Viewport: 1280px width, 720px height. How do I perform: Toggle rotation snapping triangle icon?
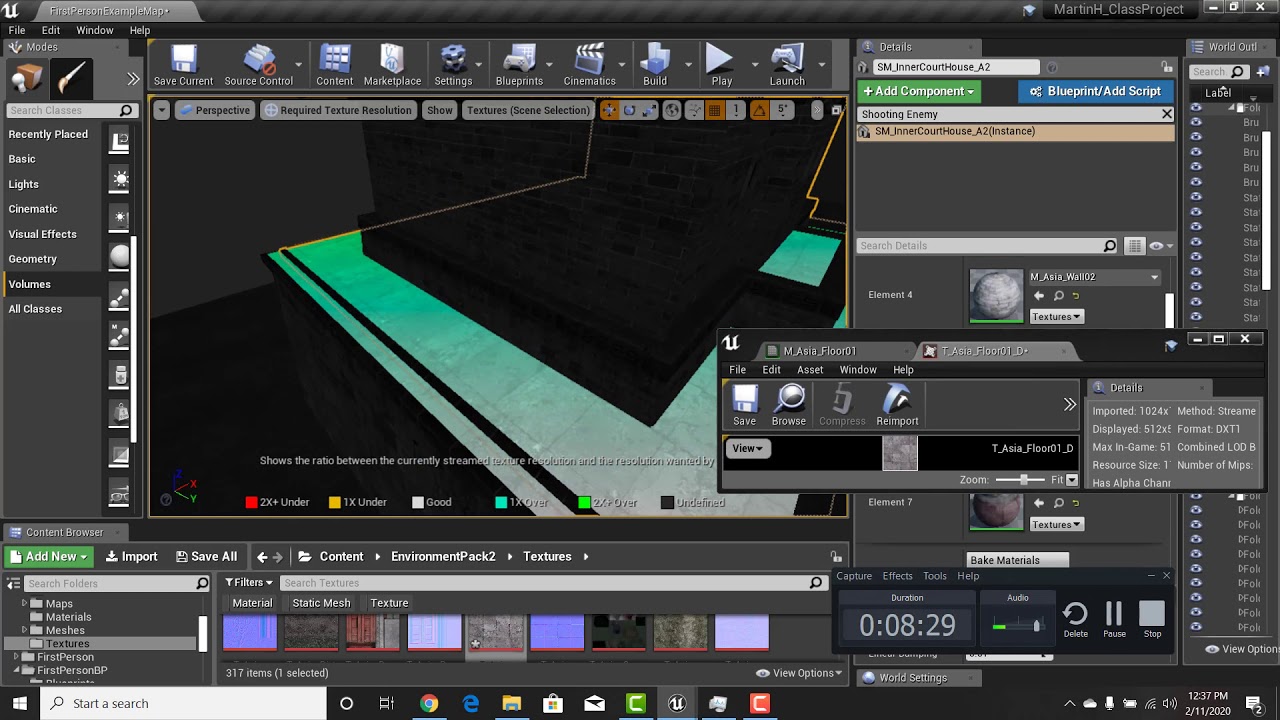click(759, 110)
